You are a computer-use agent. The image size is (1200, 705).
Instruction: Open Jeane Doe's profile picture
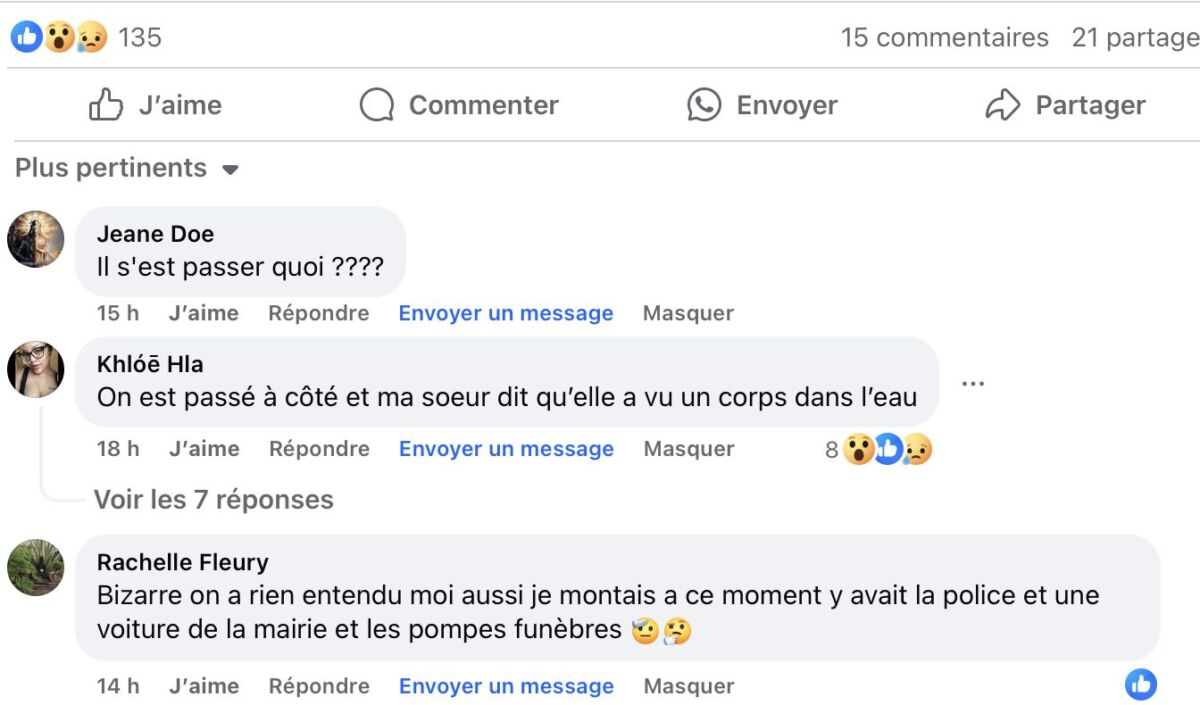pyautogui.click(x=36, y=239)
